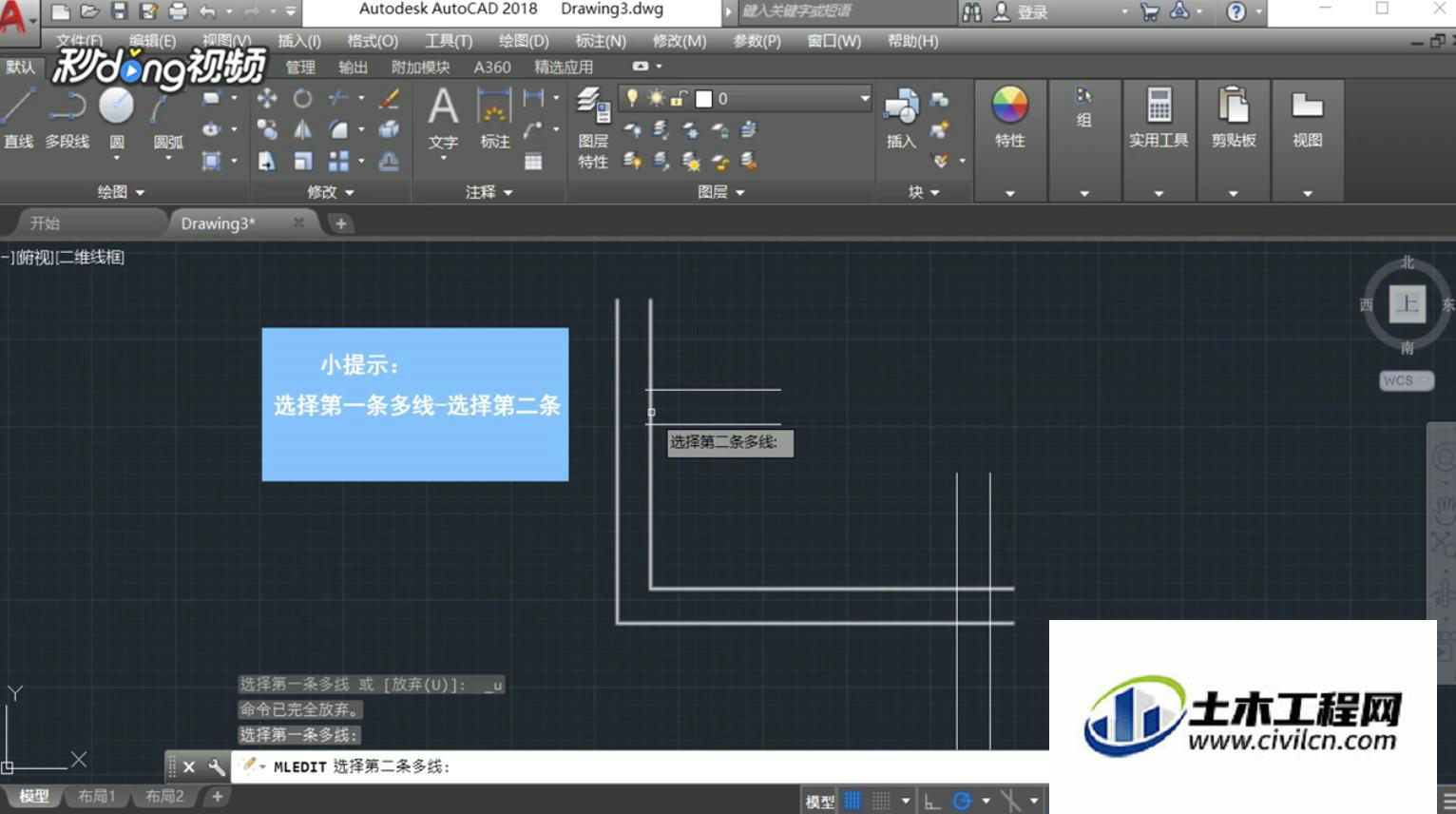Choose the Move tool in Modify panel
Screen dimensions: 1456x814
click(x=267, y=99)
